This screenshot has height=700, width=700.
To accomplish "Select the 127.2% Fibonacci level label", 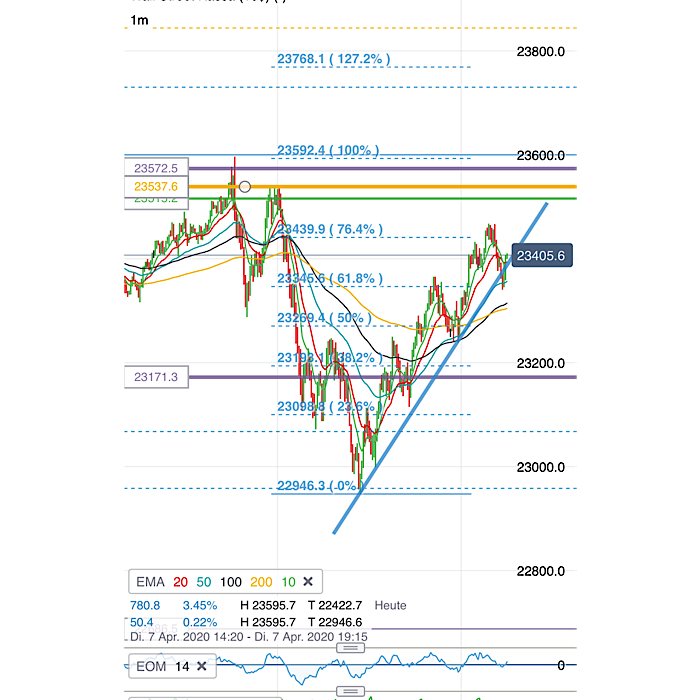I will (x=333, y=59).
